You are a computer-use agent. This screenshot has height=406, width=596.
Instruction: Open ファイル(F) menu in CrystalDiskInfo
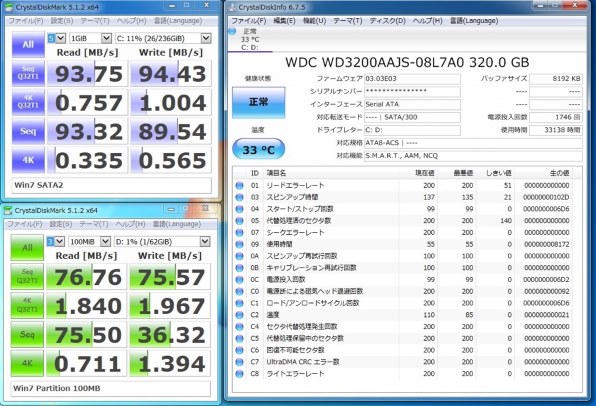249,21
